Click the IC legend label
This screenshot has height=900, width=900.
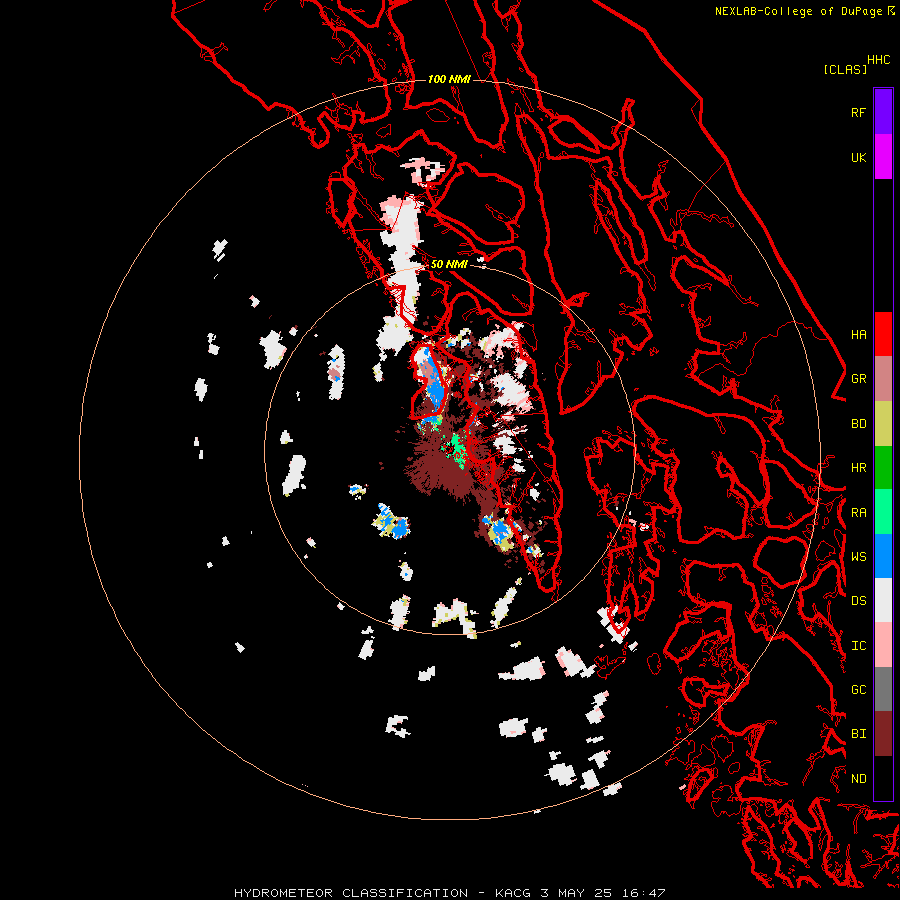coord(858,646)
